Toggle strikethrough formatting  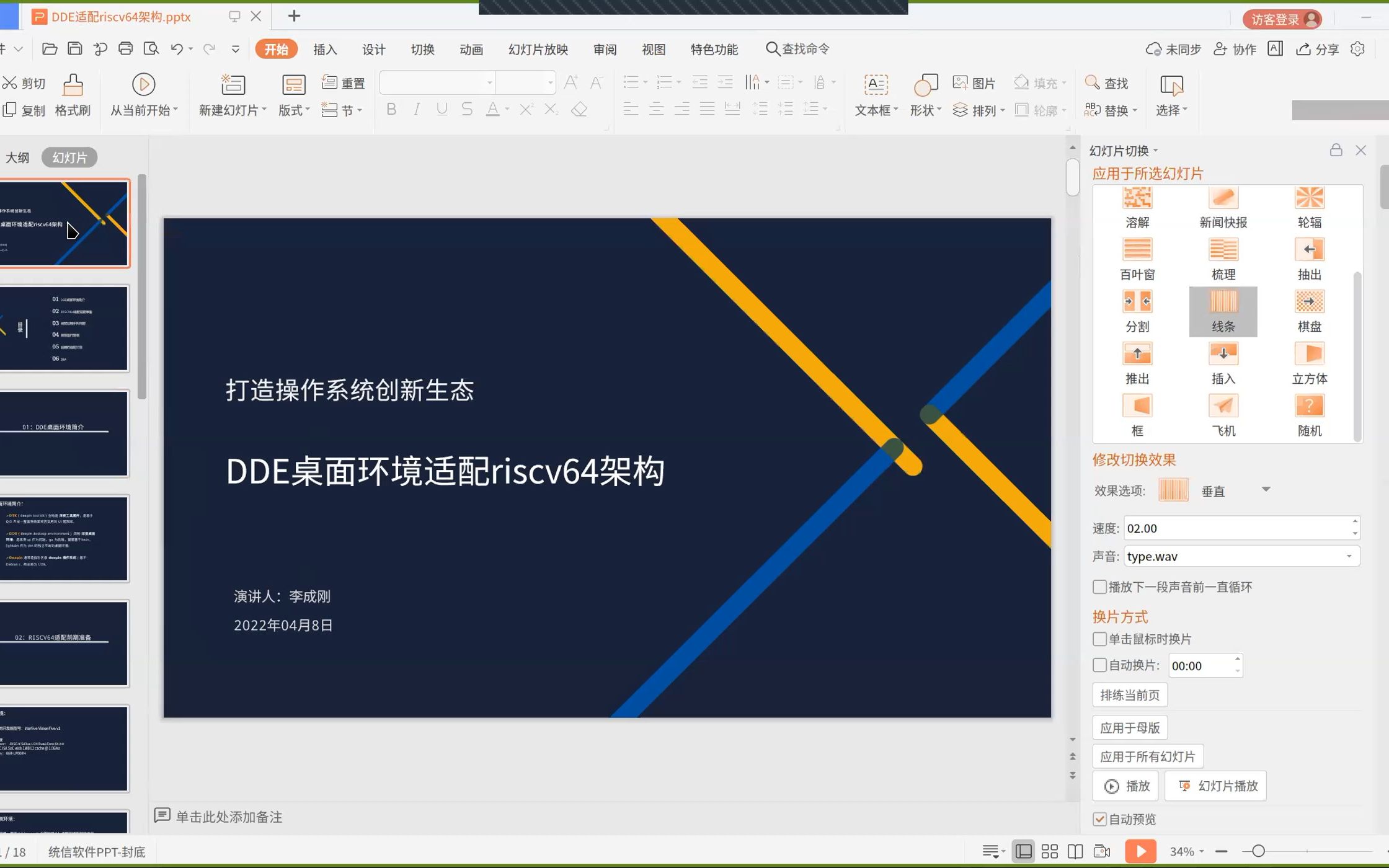click(467, 110)
